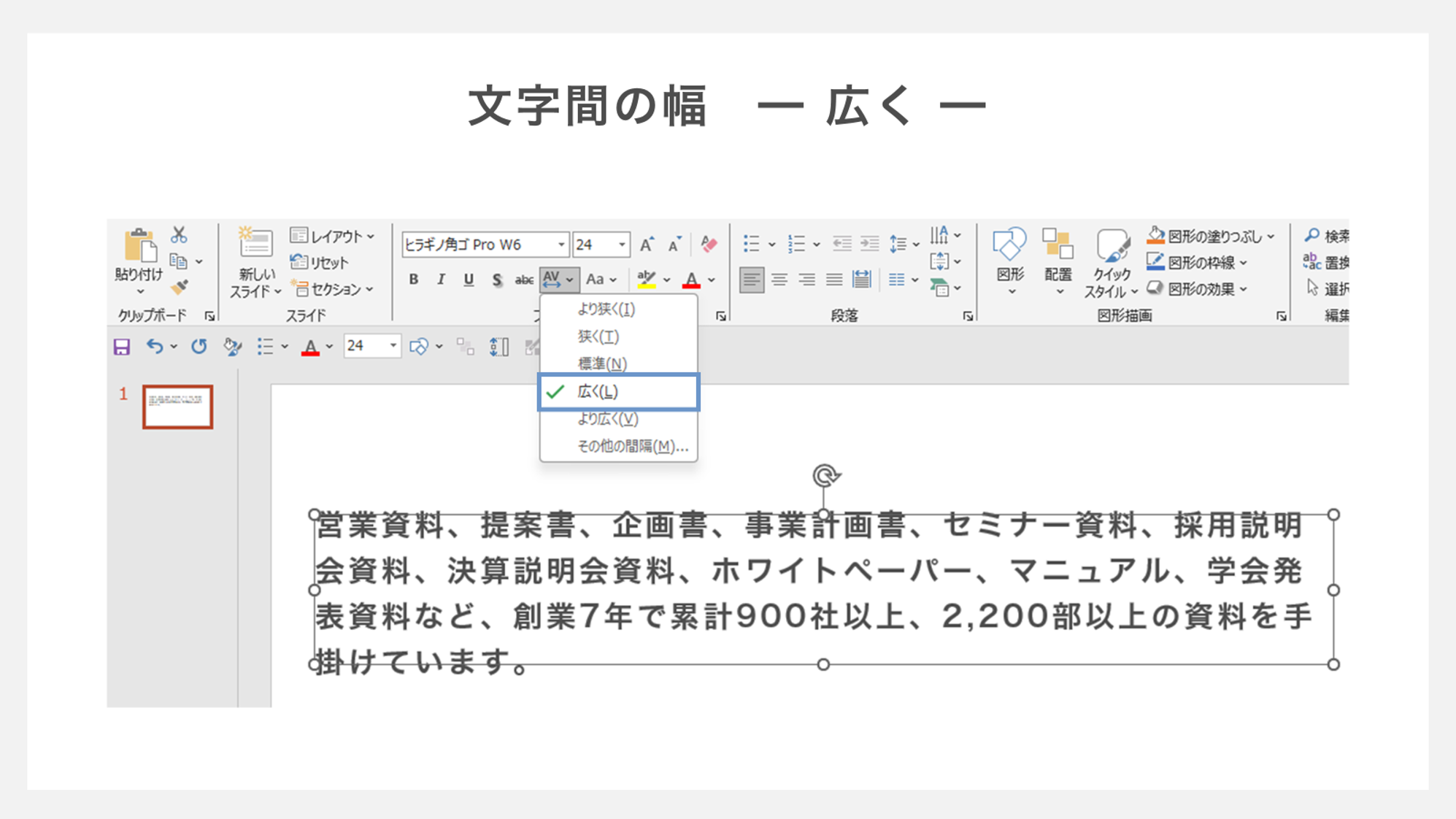Open the セクション section dropdown
The height and width of the screenshot is (819, 1456).
(x=332, y=289)
